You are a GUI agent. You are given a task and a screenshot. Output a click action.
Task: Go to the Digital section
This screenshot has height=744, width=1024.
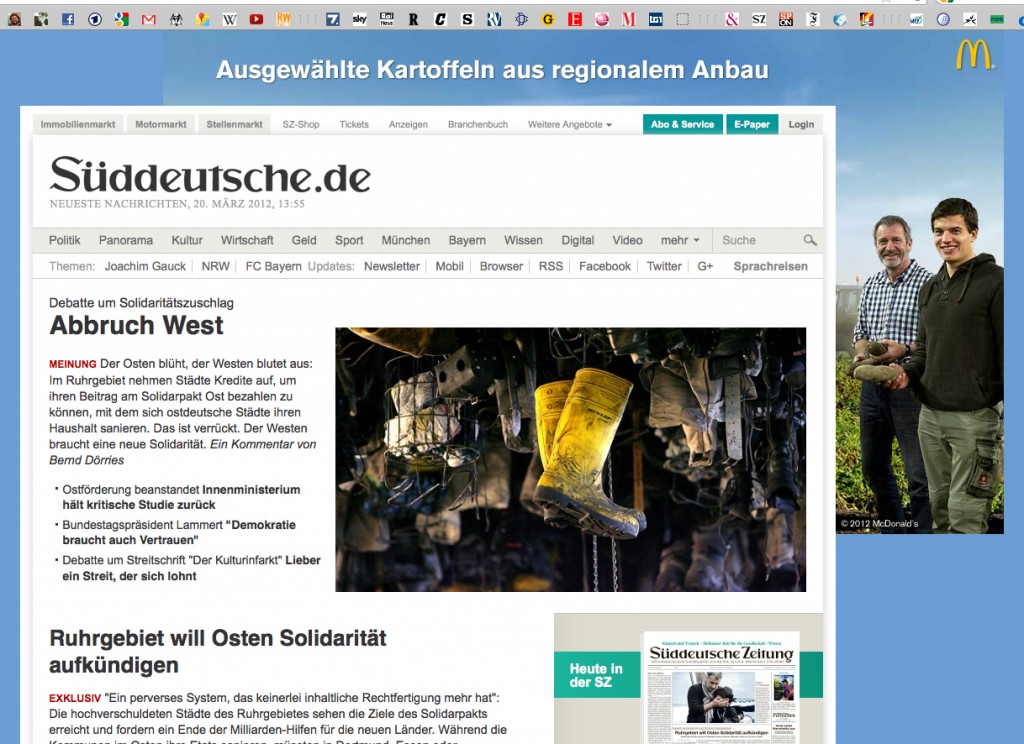pyautogui.click(x=578, y=240)
